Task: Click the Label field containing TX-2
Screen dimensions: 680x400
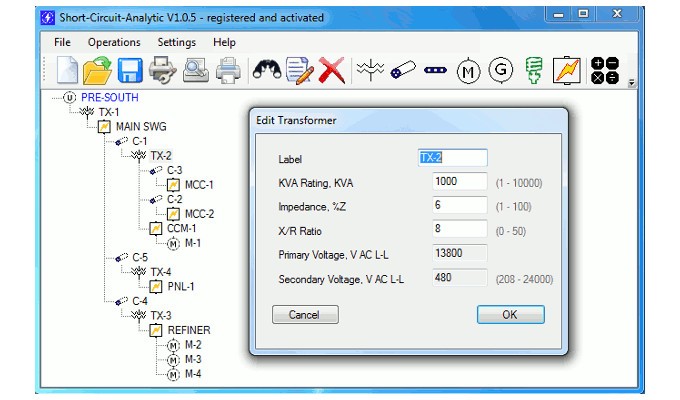Action: (452, 157)
